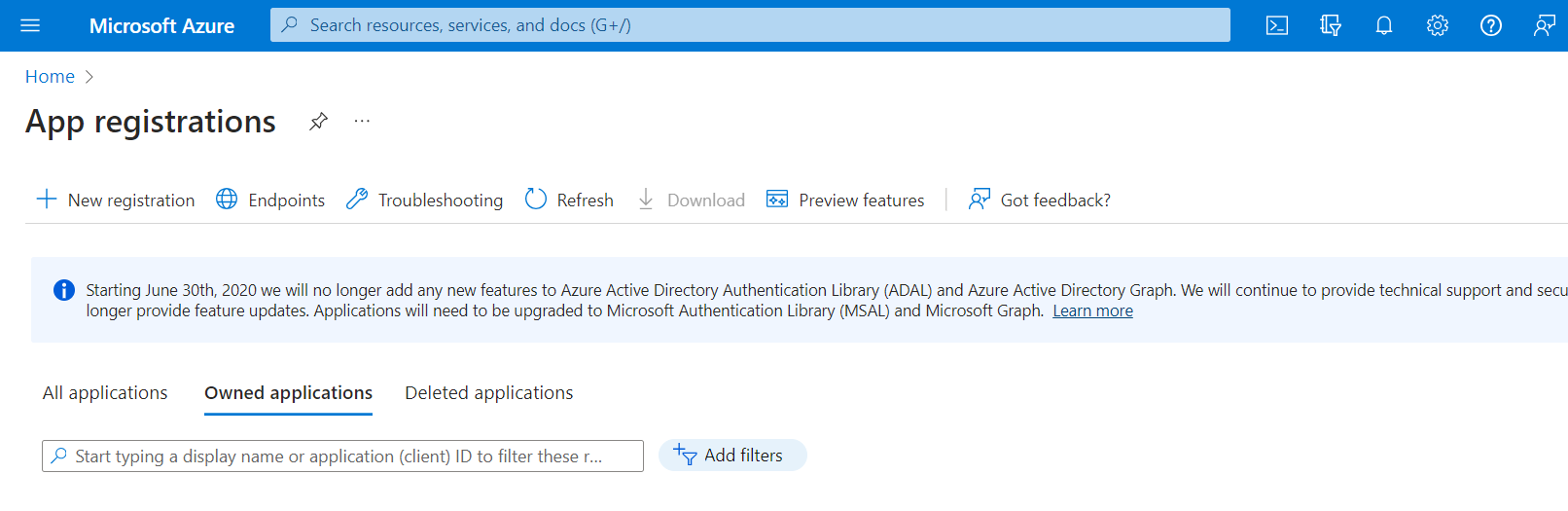
Task: Open Endpoints from the command bar
Action: pyautogui.click(x=270, y=200)
